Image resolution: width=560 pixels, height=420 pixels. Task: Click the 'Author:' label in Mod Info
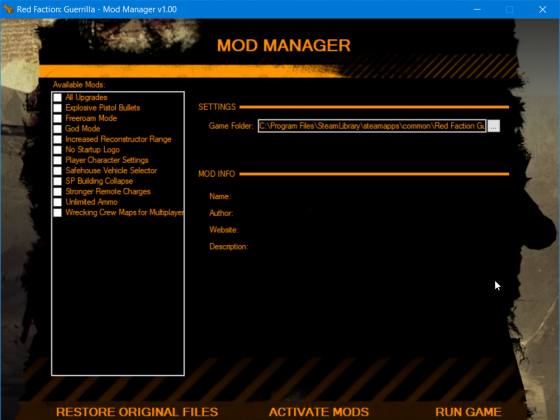tap(221, 213)
